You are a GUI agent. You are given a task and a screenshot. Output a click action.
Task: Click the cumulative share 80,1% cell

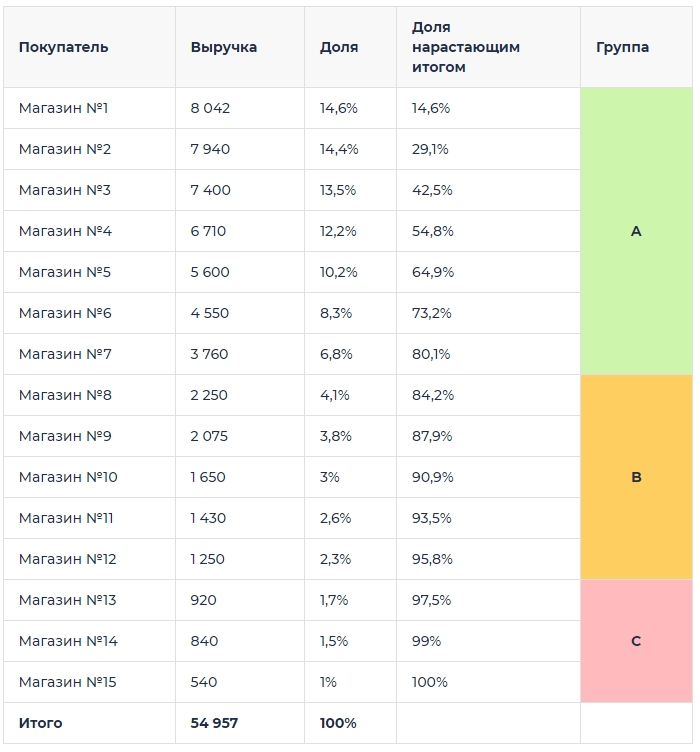pyautogui.click(x=488, y=354)
